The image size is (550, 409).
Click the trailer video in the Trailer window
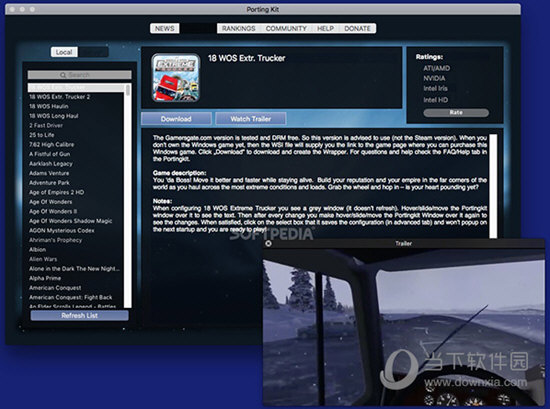[404, 328]
